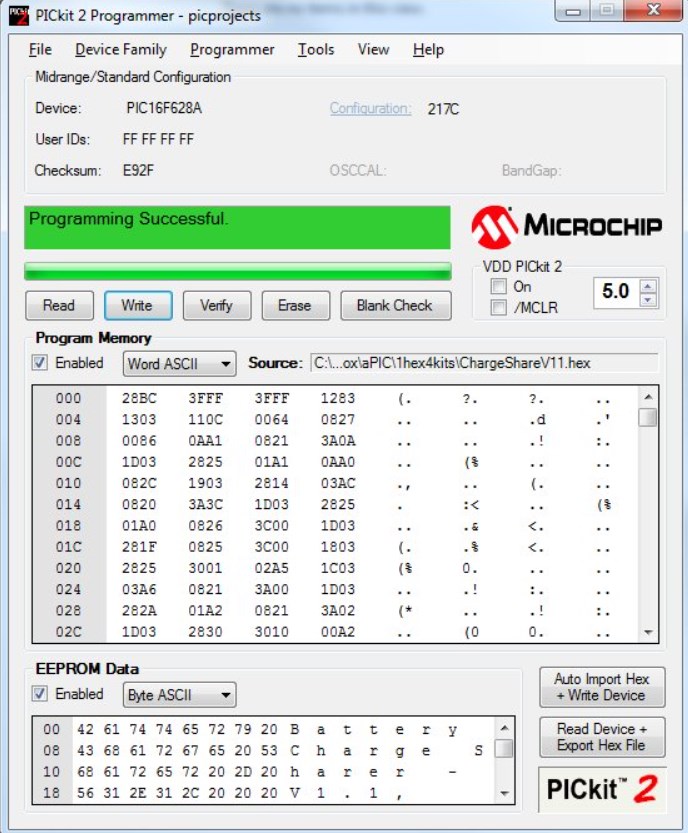This screenshot has width=688, height=833.
Task: Click the Verify button
Action: [217, 305]
